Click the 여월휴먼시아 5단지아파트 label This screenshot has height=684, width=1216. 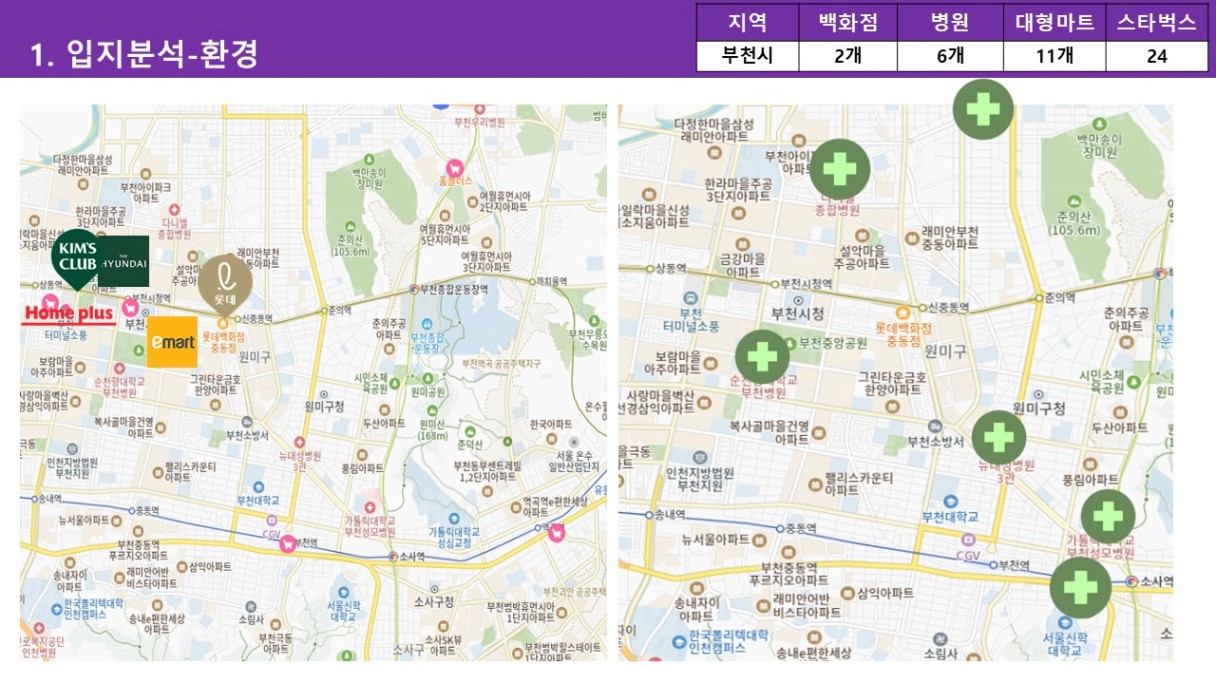pos(443,234)
